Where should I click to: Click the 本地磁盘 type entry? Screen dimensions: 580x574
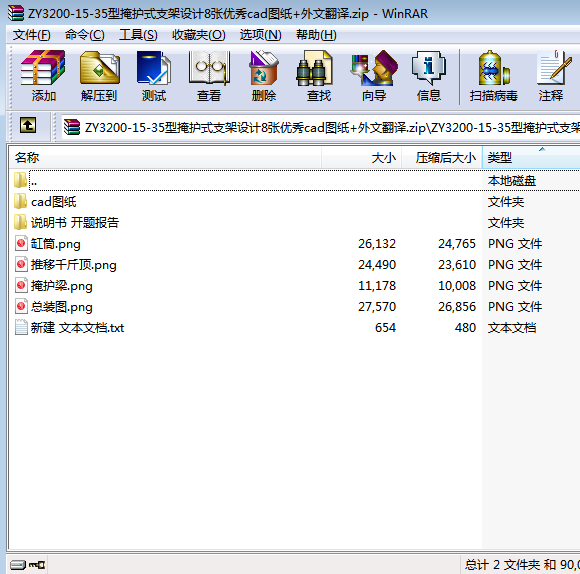512,181
